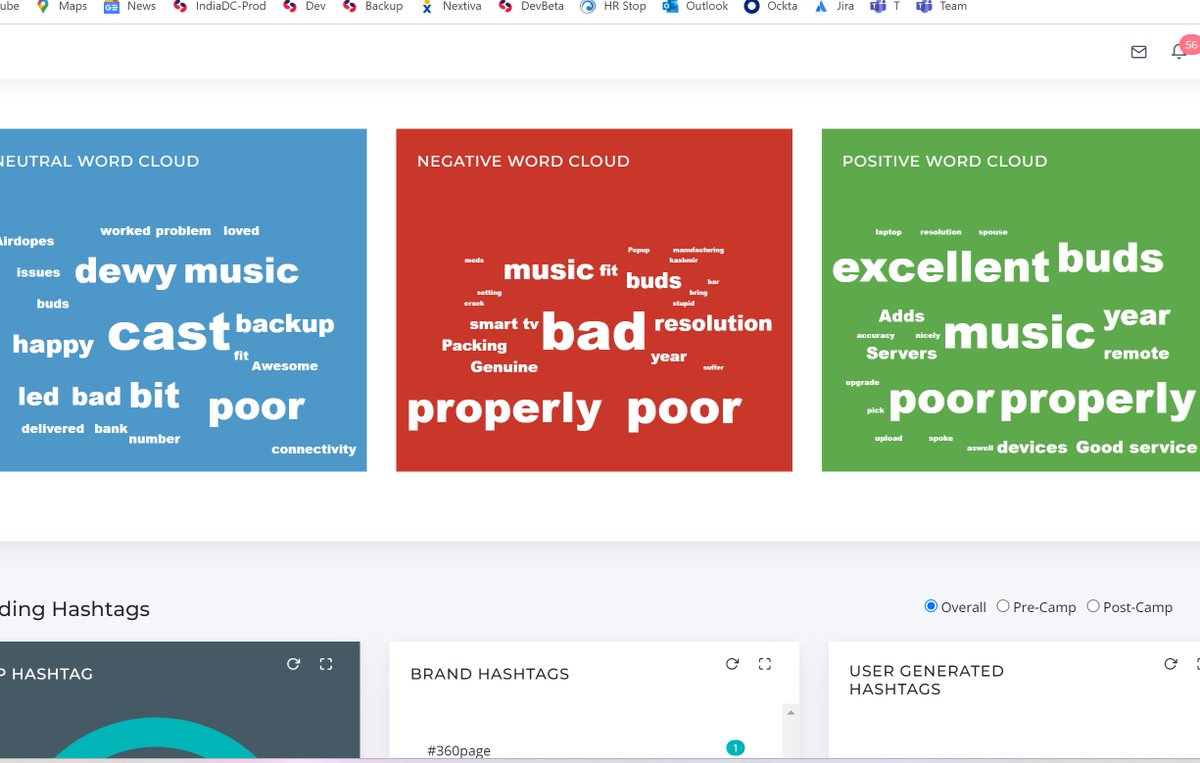Open the mail envelope icon in header
The image size is (1200, 763).
pos(1138,52)
